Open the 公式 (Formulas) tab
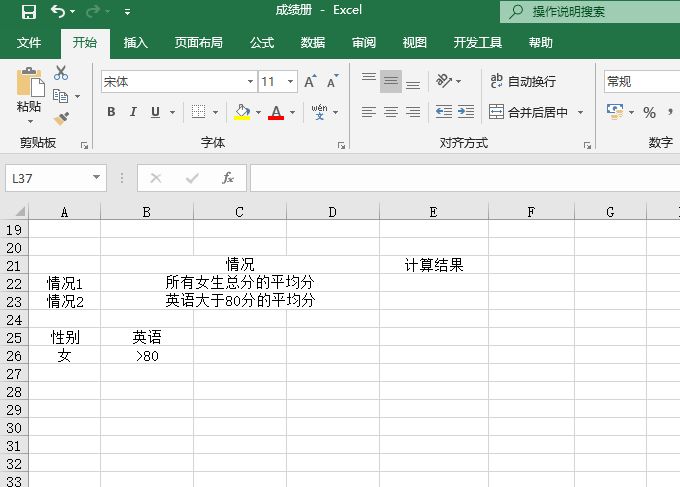 pyautogui.click(x=262, y=43)
